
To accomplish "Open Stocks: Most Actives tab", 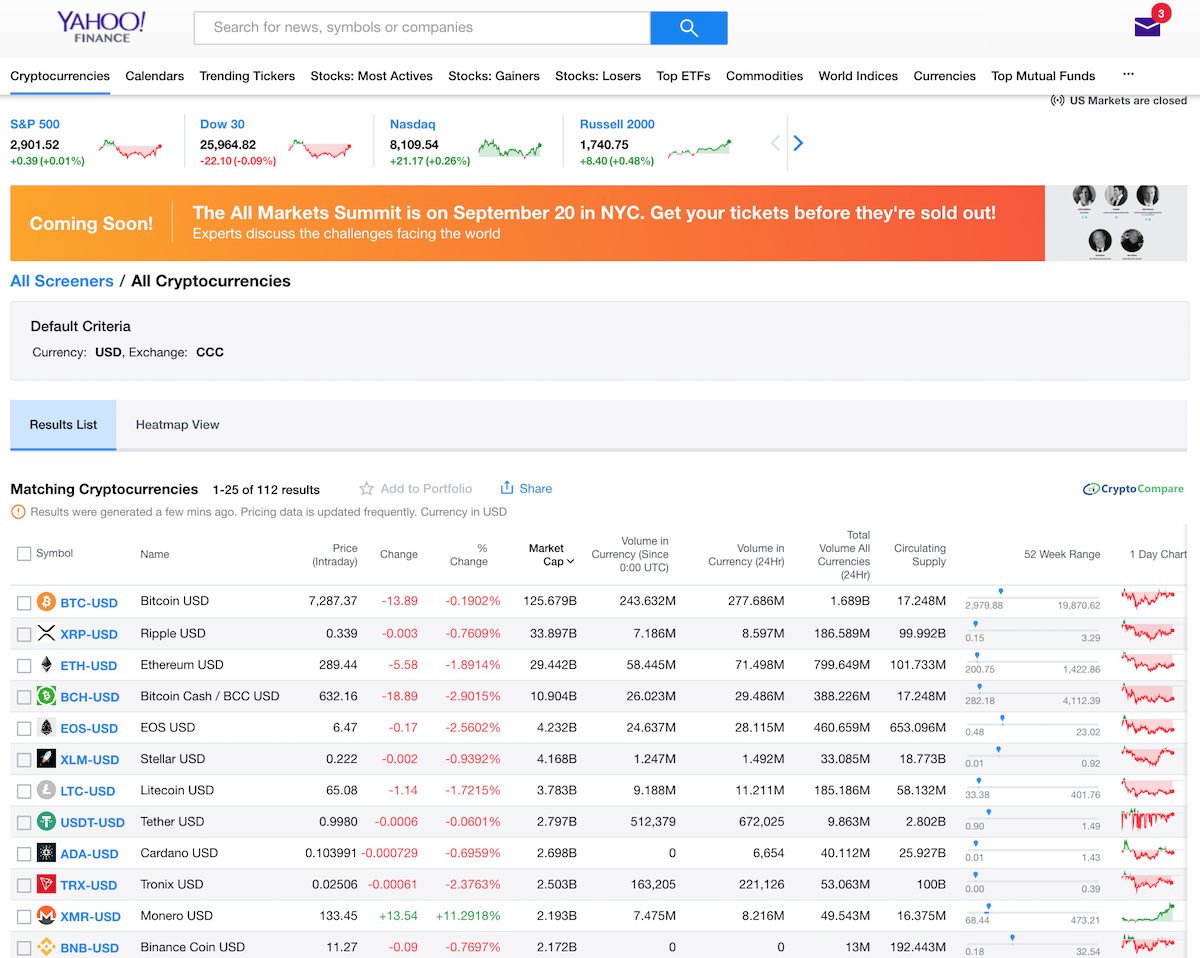I will point(372,76).
